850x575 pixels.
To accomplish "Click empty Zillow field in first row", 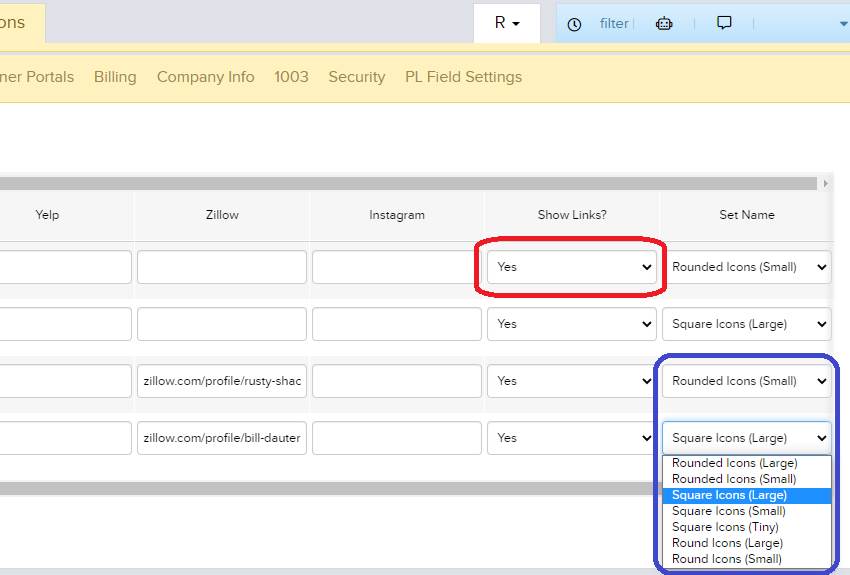I will [222, 267].
